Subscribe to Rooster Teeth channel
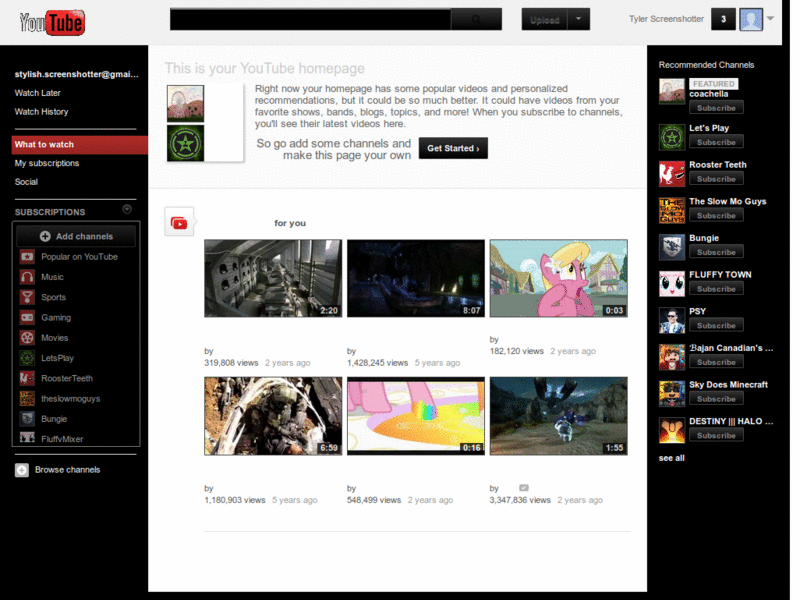This screenshot has height=600, width=800. tap(716, 179)
